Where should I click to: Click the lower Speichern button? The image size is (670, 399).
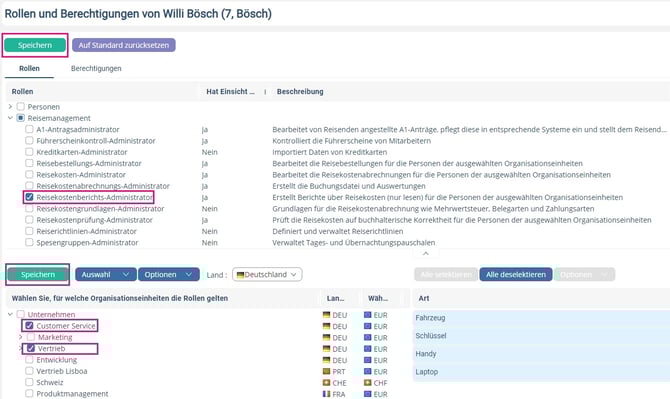point(38,275)
